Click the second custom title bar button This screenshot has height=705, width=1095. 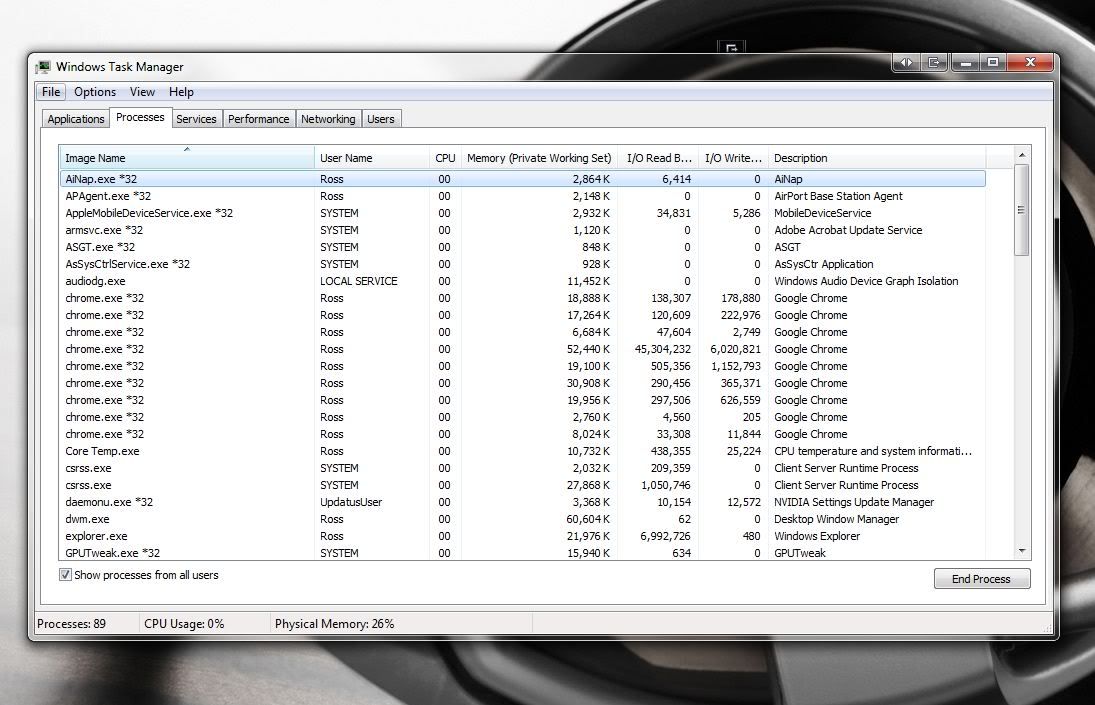934,63
